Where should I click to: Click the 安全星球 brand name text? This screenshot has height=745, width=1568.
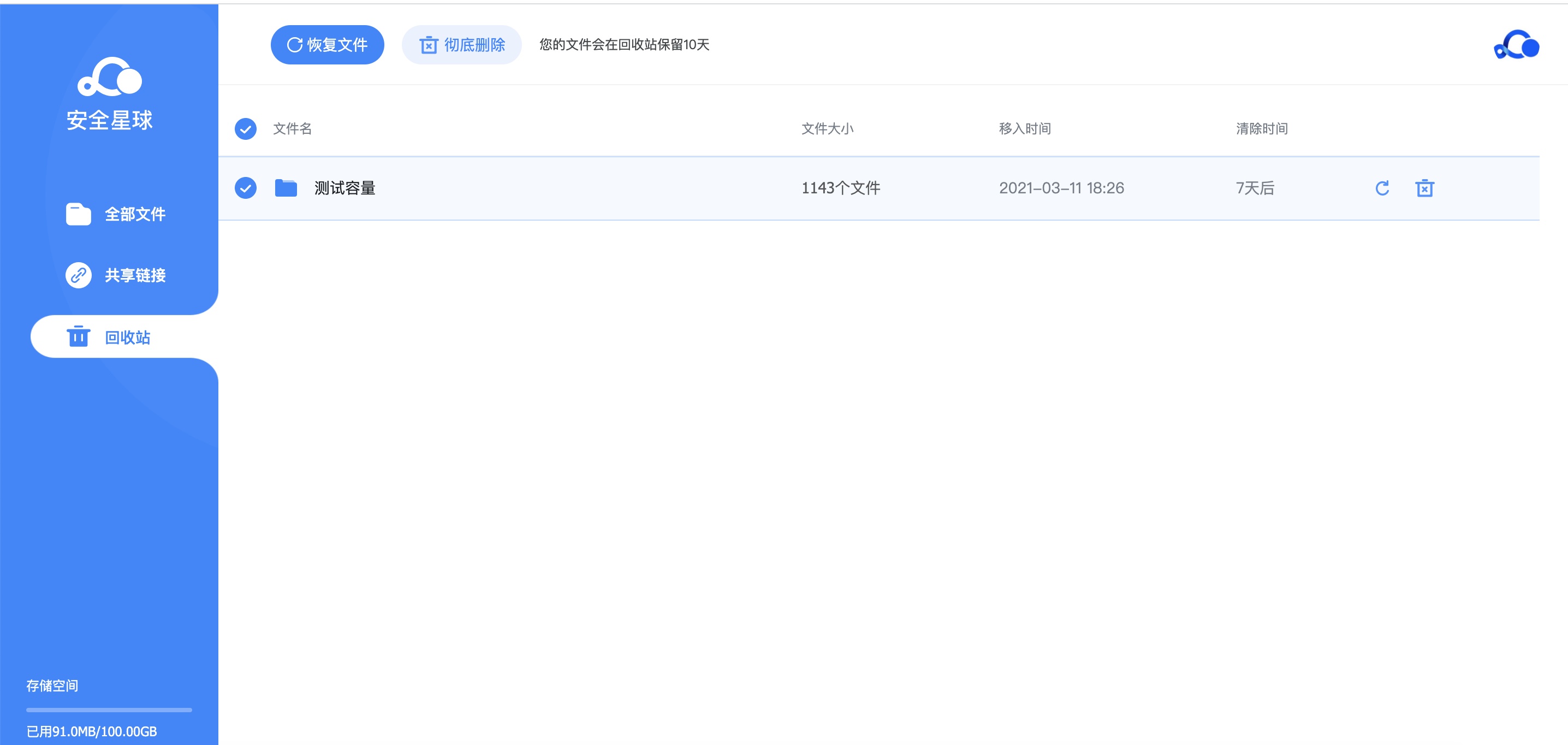tap(110, 120)
